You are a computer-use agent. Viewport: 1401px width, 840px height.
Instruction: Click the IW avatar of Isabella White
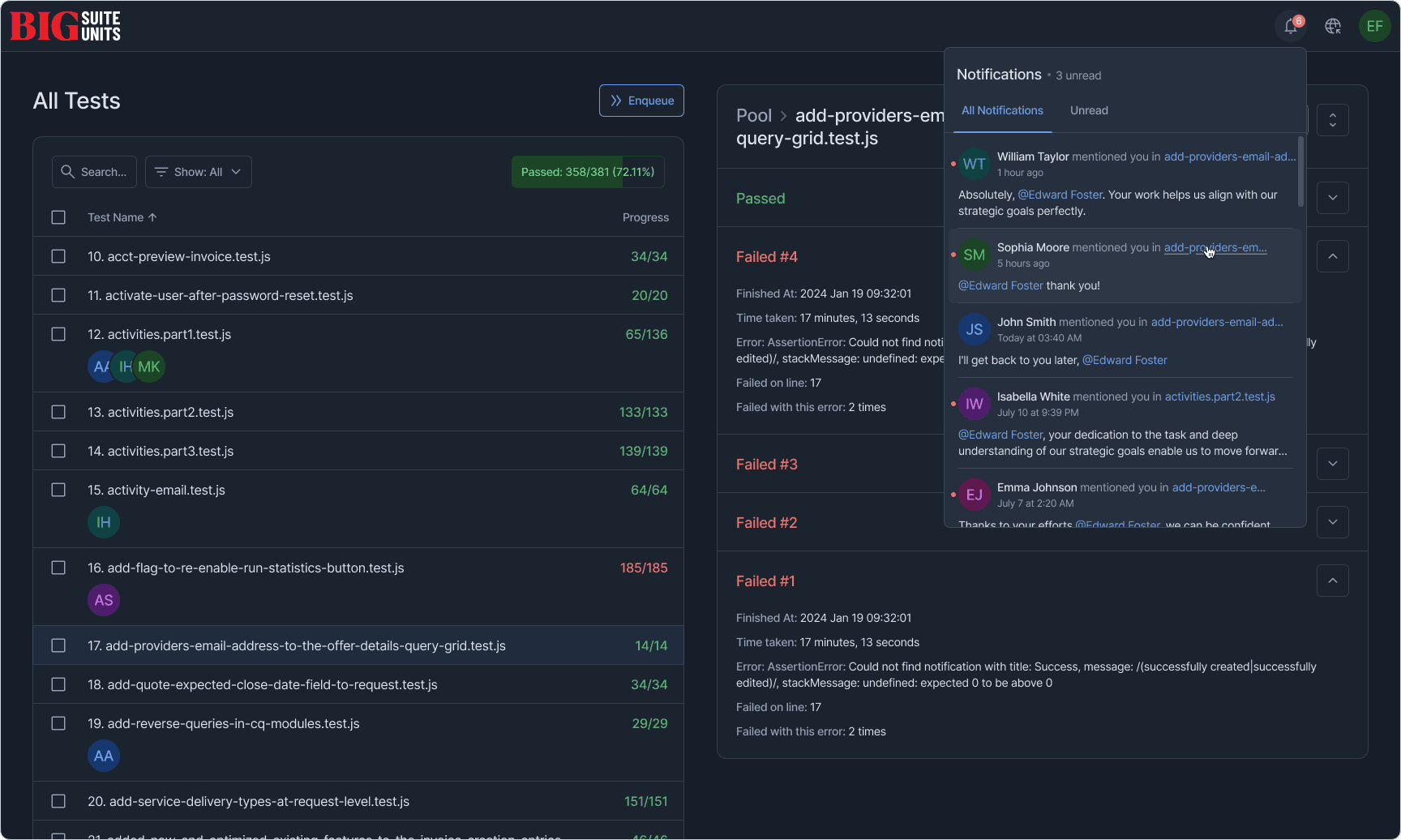pos(975,404)
